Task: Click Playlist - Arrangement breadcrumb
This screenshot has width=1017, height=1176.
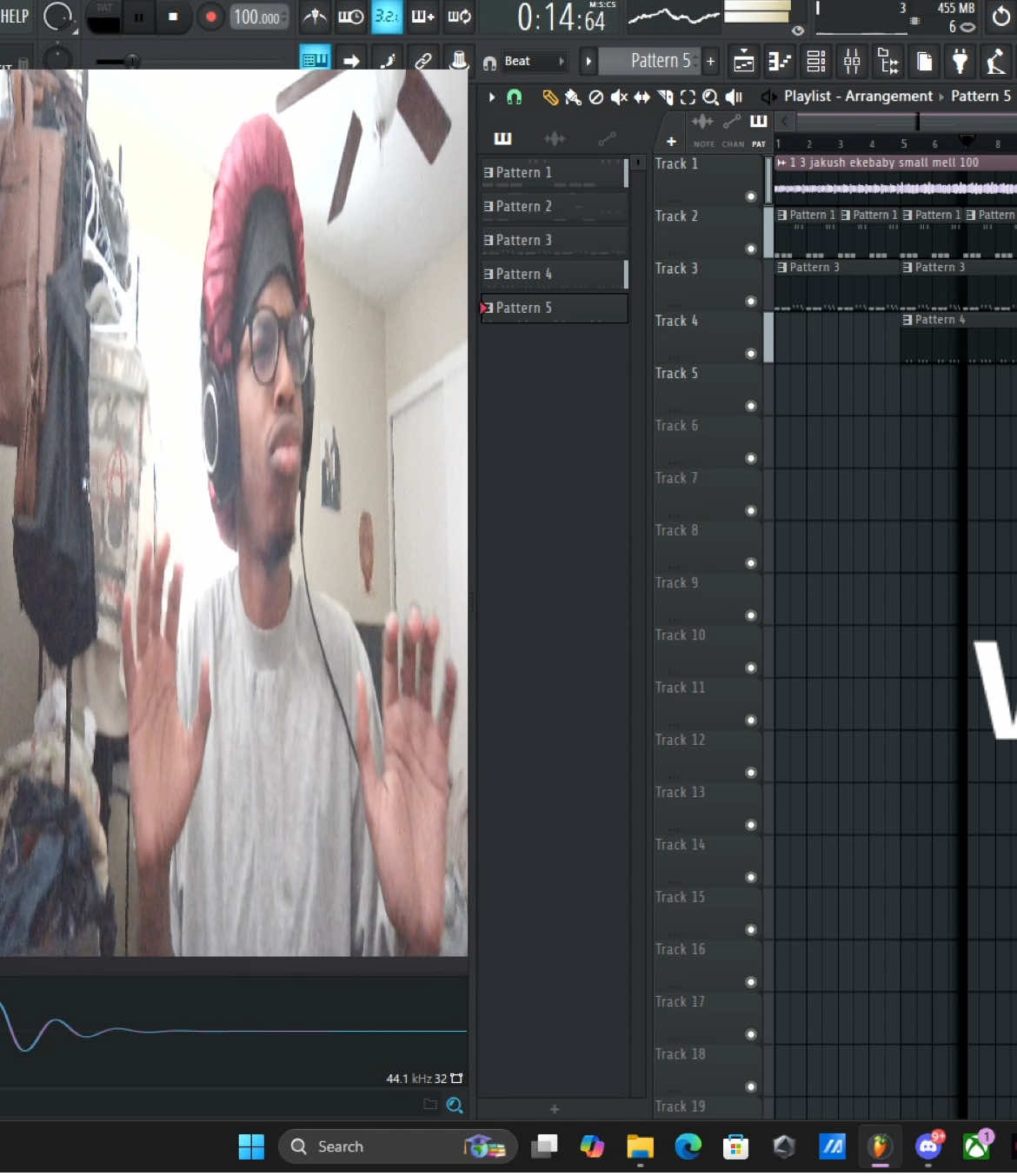Action: [x=858, y=96]
